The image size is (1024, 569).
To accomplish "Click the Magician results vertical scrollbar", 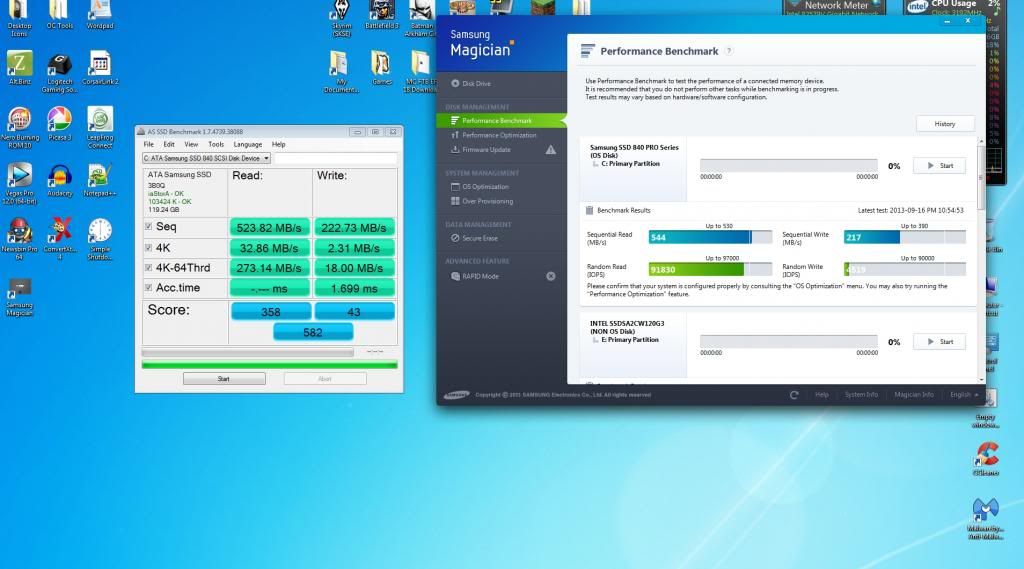I will pyautogui.click(x=981, y=259).
